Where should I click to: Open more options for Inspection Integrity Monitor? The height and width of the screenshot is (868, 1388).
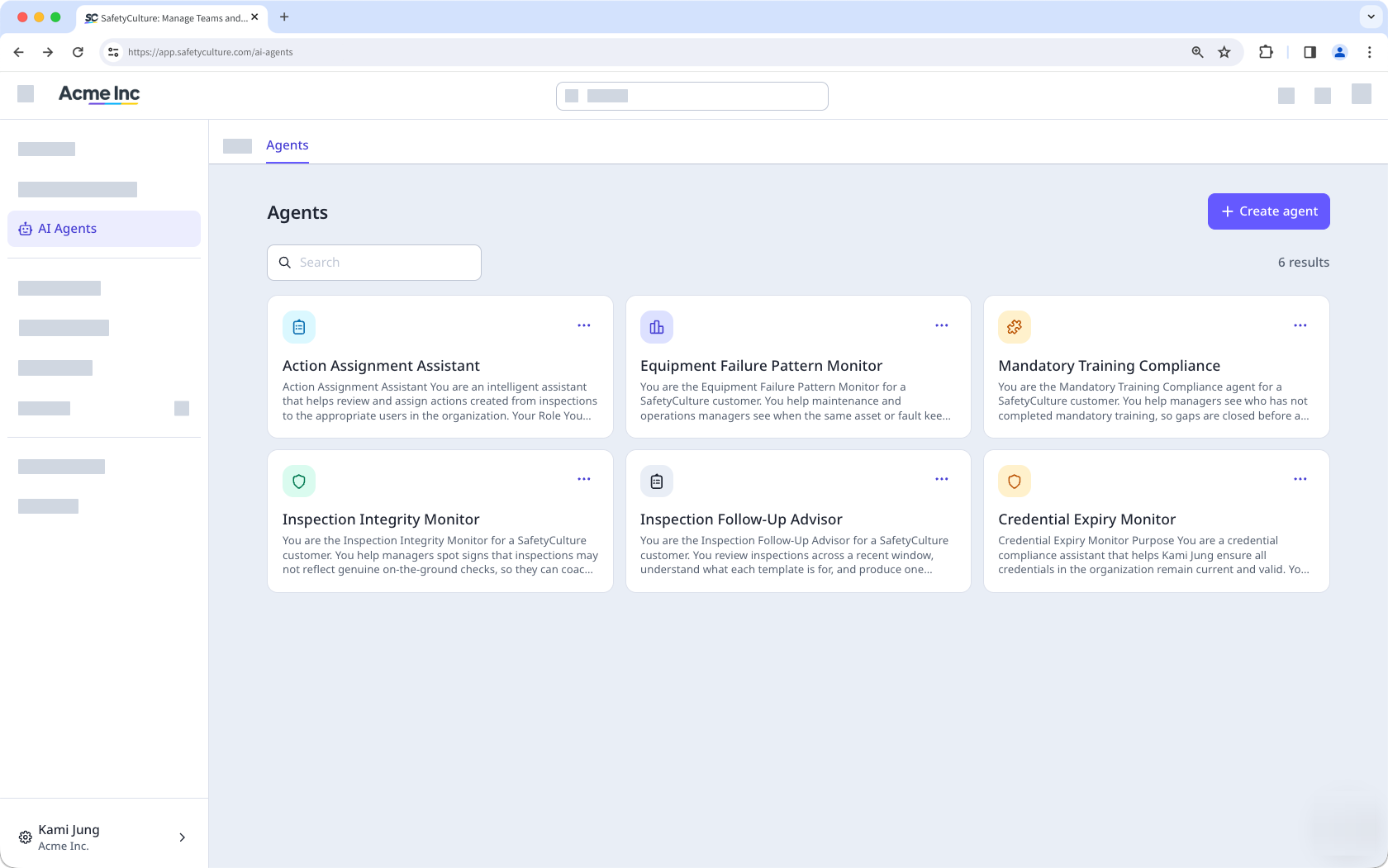584,479
